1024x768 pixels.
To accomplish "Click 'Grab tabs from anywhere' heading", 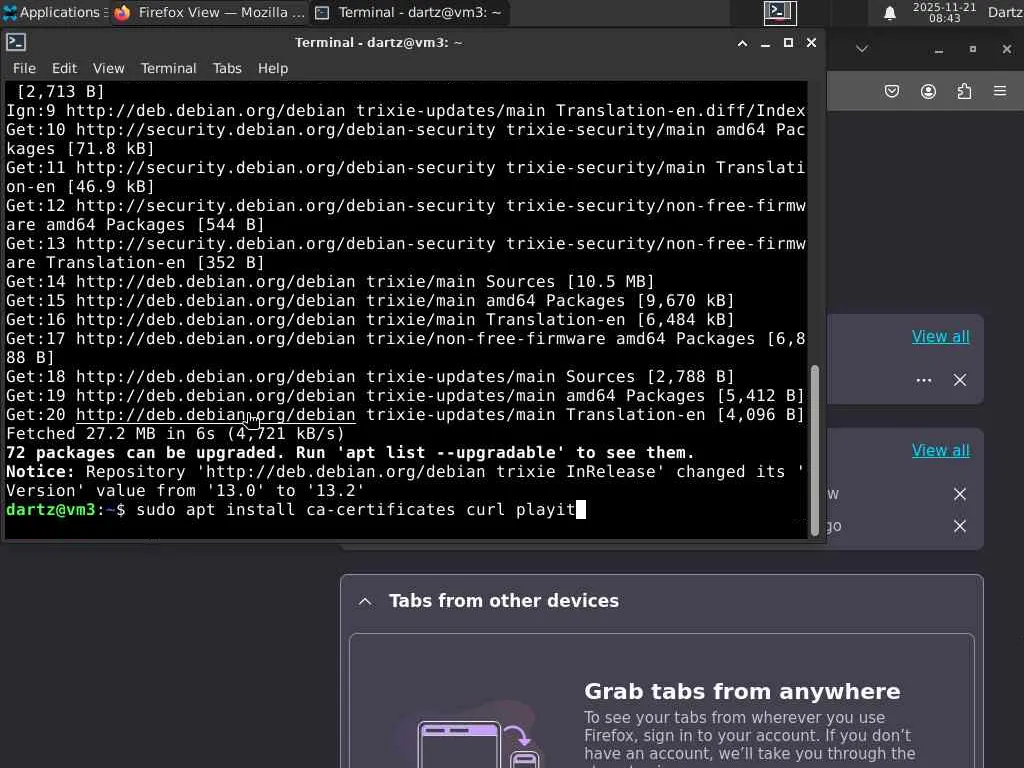I will point(742,692).
